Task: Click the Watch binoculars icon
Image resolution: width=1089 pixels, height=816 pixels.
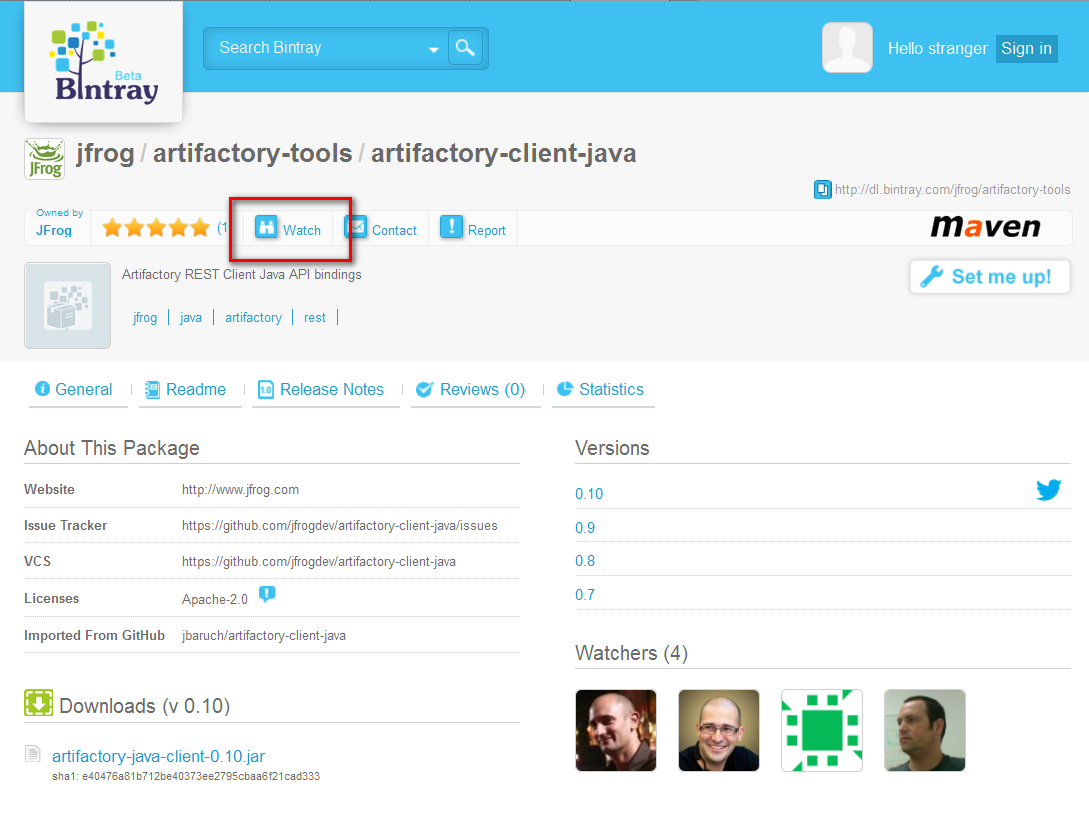Action: pos(266,228)
